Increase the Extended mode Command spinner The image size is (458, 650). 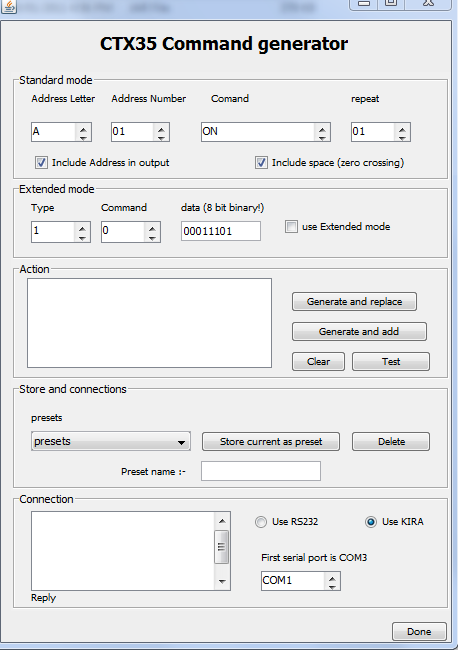[x=152, y=228]
